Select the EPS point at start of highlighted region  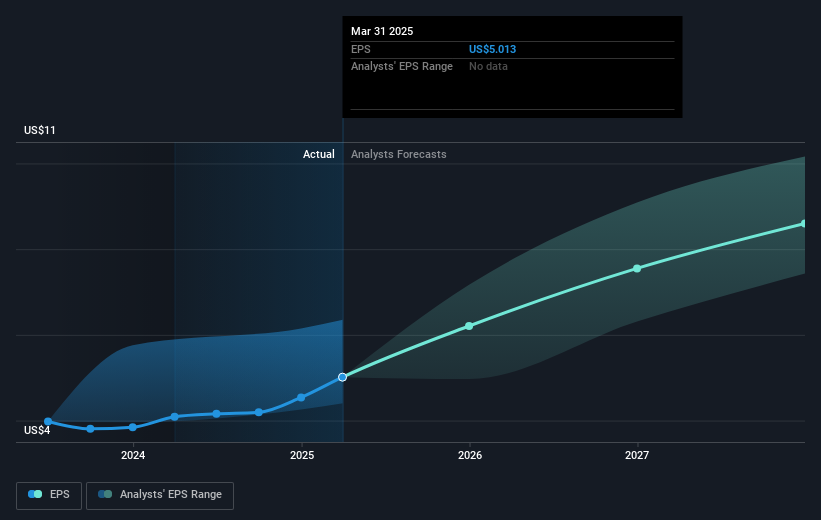(175, 417)
